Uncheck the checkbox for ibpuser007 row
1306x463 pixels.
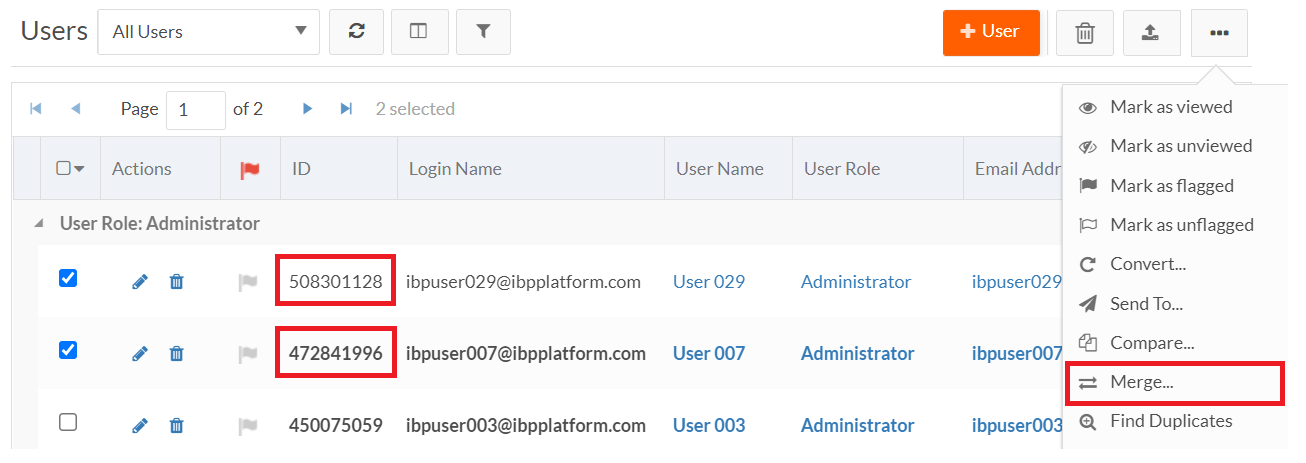[68, 350]
